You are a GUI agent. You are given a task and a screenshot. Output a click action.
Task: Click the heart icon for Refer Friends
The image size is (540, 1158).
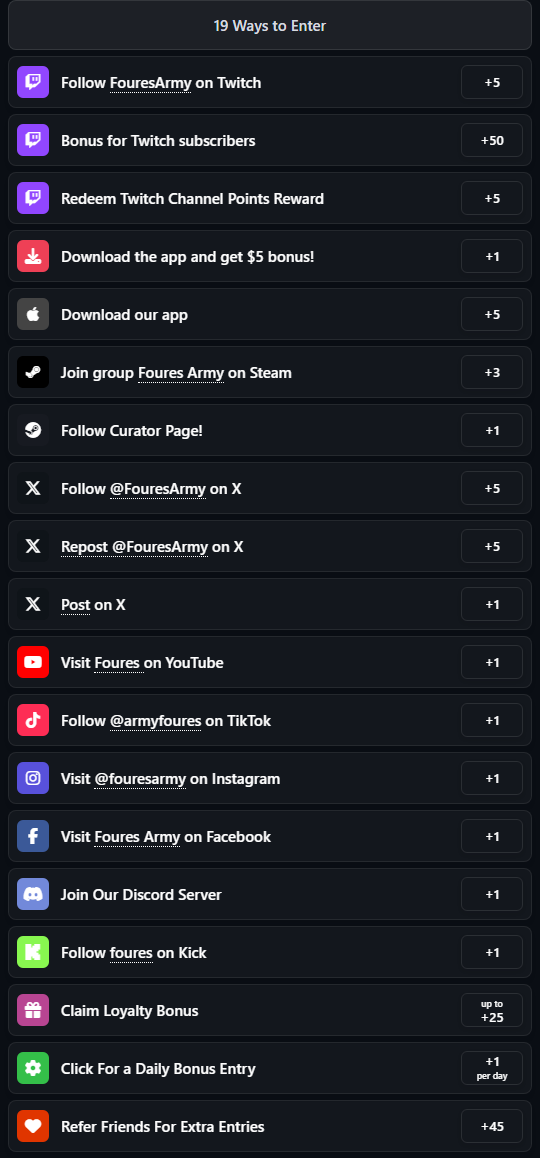click(x=33, y=1126)
